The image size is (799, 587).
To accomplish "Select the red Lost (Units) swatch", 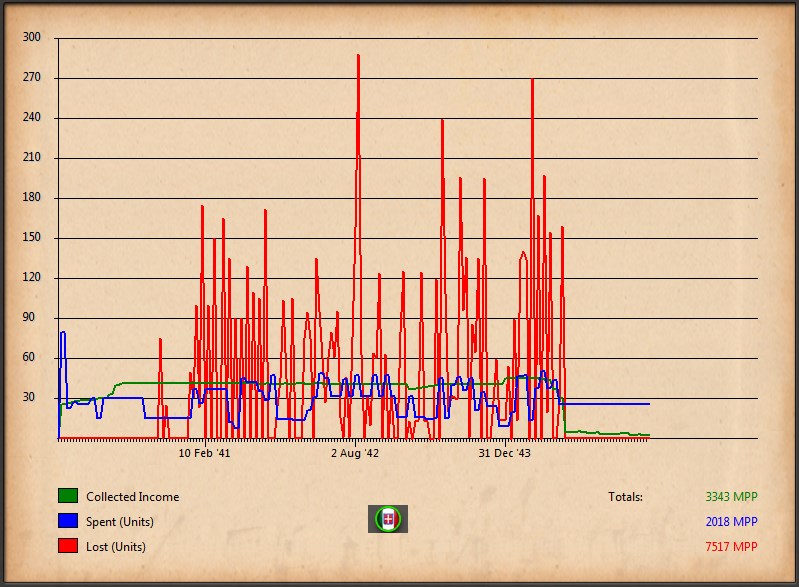I will [68, 546].
